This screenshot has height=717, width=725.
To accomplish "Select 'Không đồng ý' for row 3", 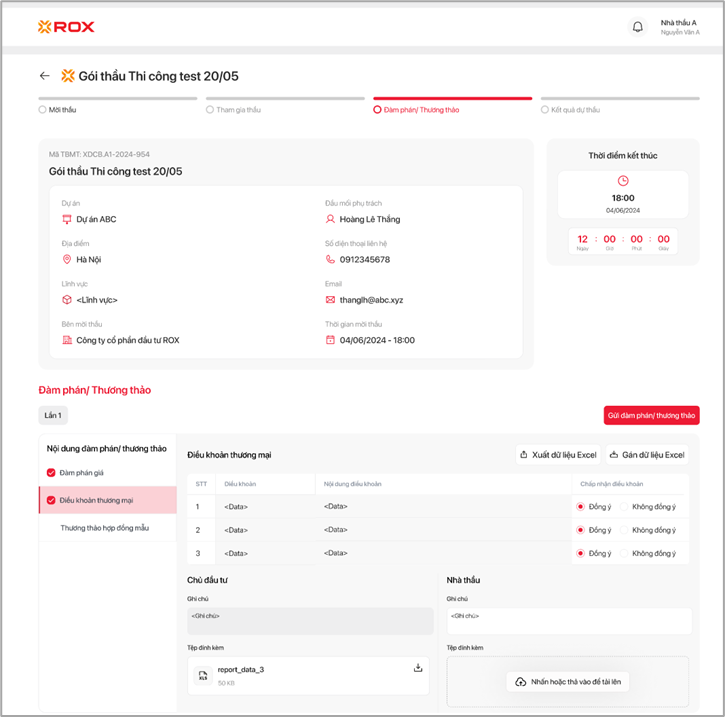I will click(625, 553).
